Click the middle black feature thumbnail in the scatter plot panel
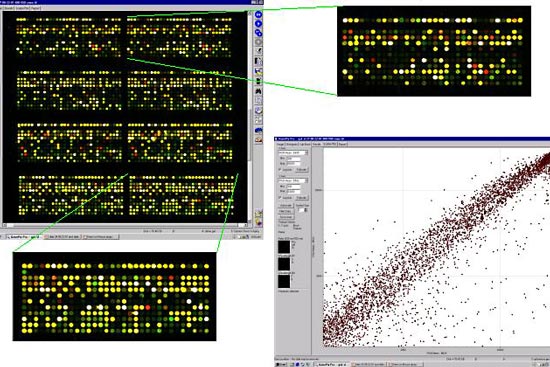This screenshot has height=367, width=550. click(284, 264)
